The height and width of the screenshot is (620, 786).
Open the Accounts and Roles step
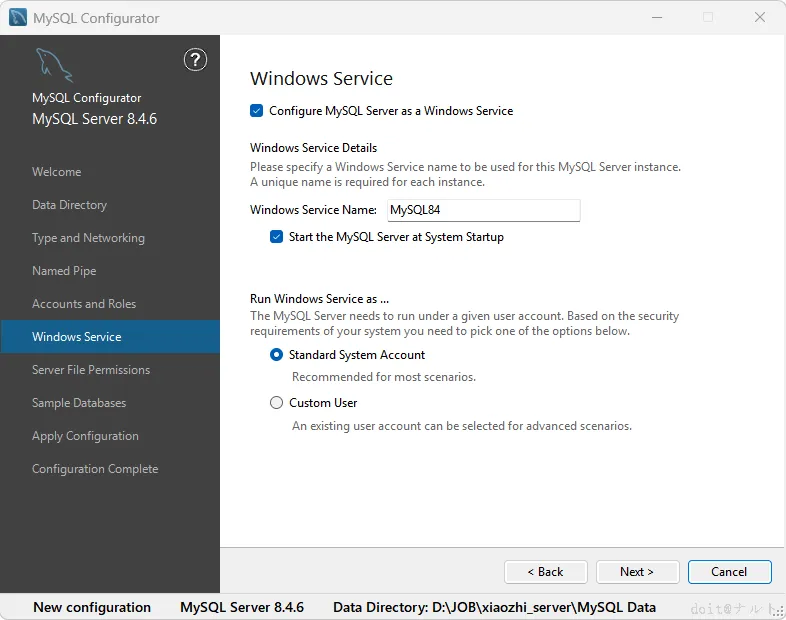coord(84,304)
